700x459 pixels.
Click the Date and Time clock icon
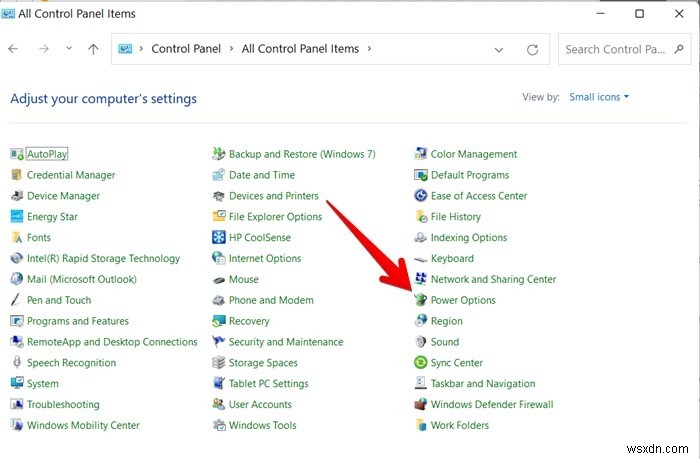click(x=219, y=175)
